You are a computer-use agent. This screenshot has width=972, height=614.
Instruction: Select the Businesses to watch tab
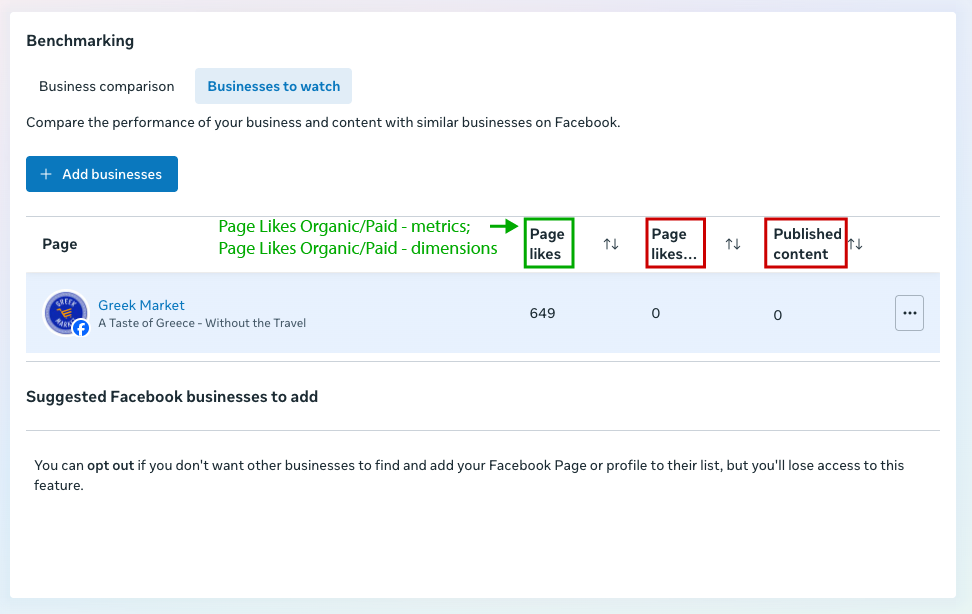(274, 86)
